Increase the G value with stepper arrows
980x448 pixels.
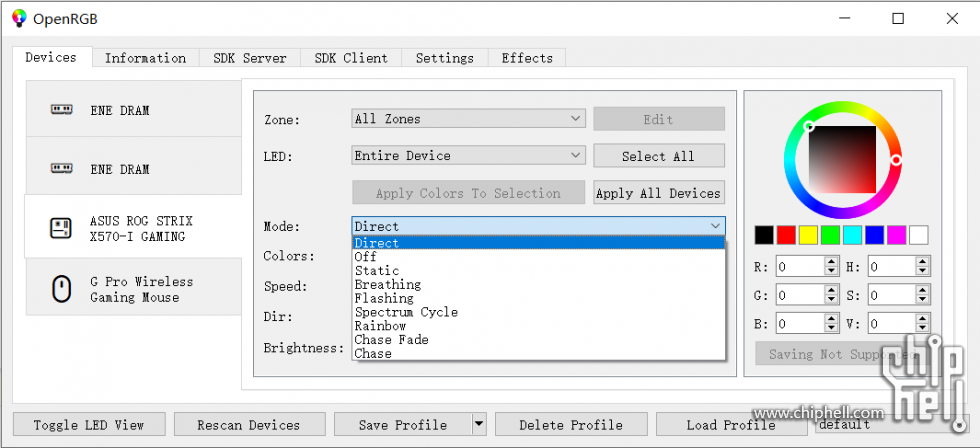[x=831, y=289]
